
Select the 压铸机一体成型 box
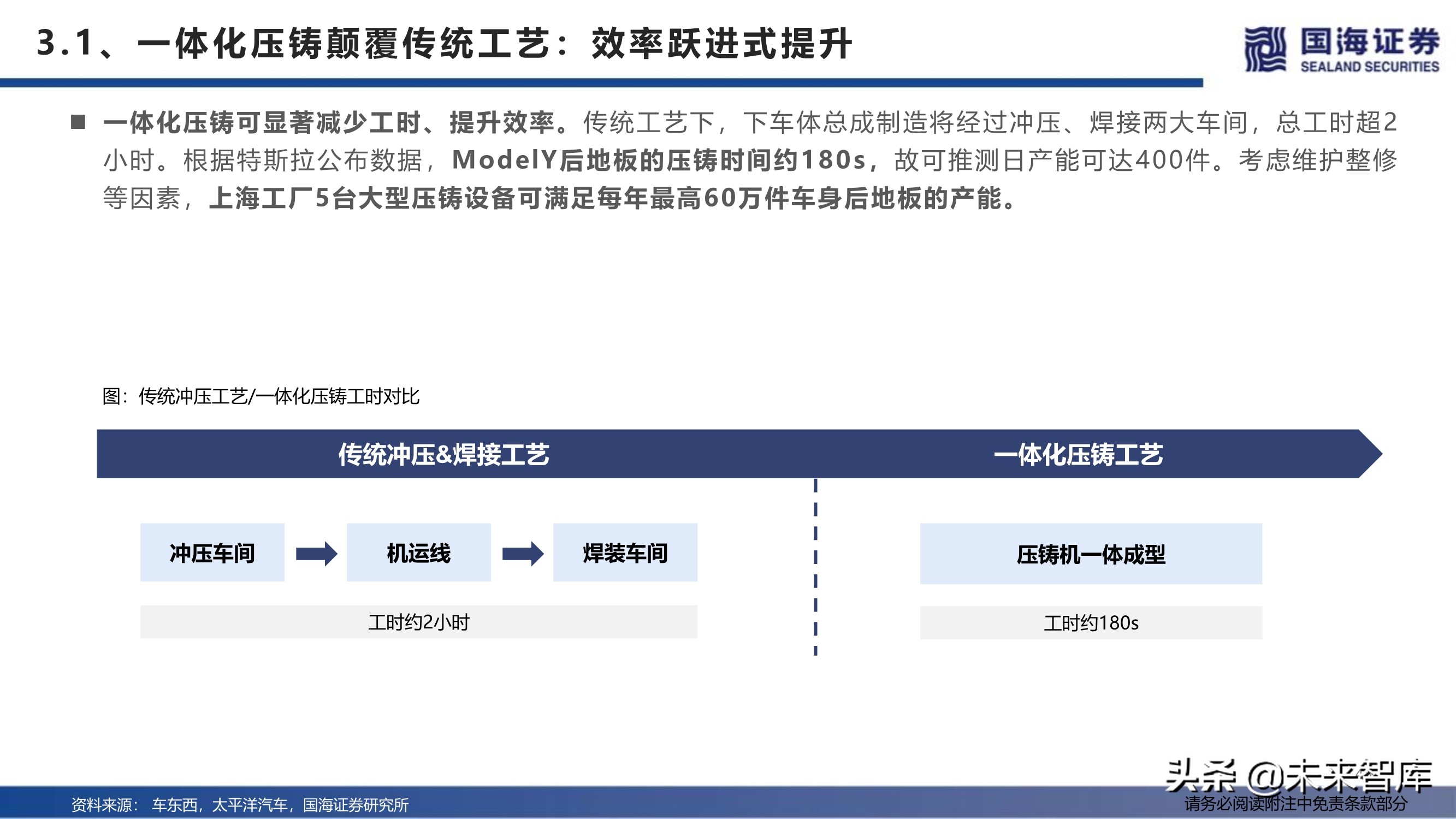click(x=1091, y=554)
